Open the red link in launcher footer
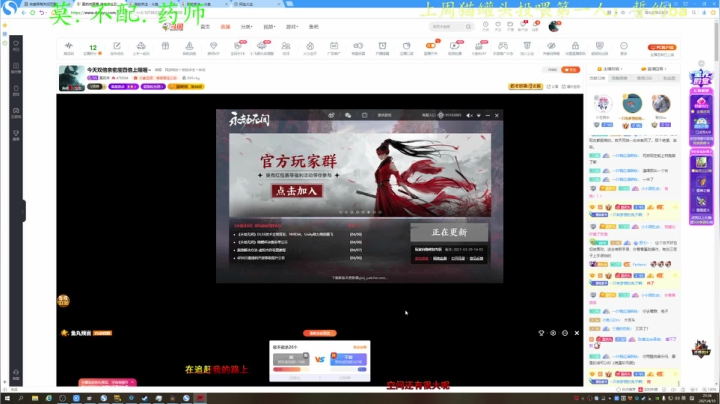The image size is (720, 404). (421, 258)
